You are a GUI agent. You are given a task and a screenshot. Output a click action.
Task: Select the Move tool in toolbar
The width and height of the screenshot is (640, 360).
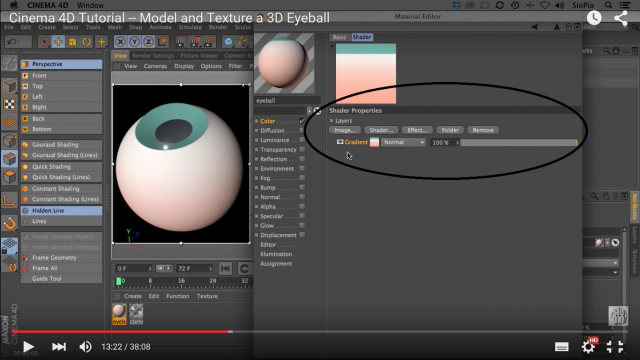coord(58,42)
